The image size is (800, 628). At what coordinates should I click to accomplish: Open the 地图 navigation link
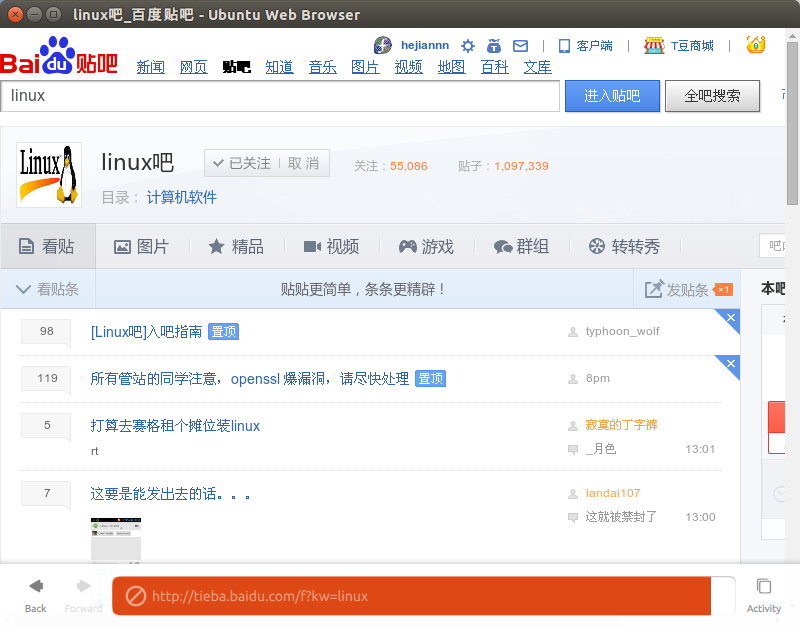[452, 67]
